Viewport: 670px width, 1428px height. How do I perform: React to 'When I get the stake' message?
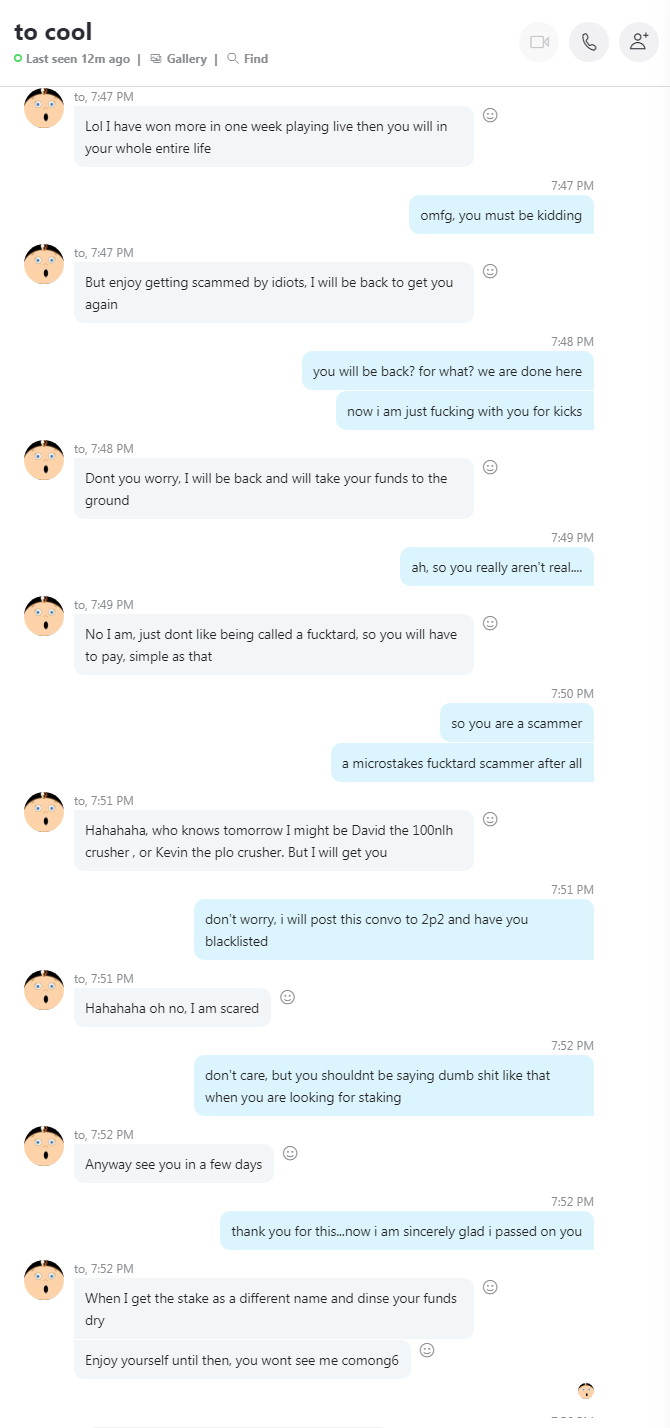(490, 1287)
